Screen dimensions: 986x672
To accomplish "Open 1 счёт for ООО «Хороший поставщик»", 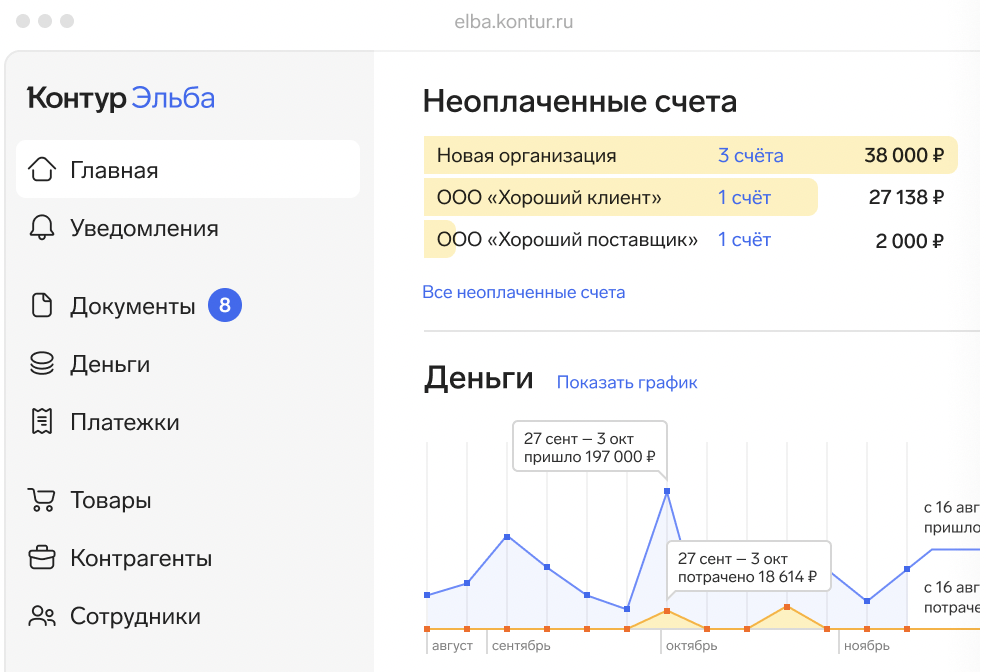I will point(743,240).
